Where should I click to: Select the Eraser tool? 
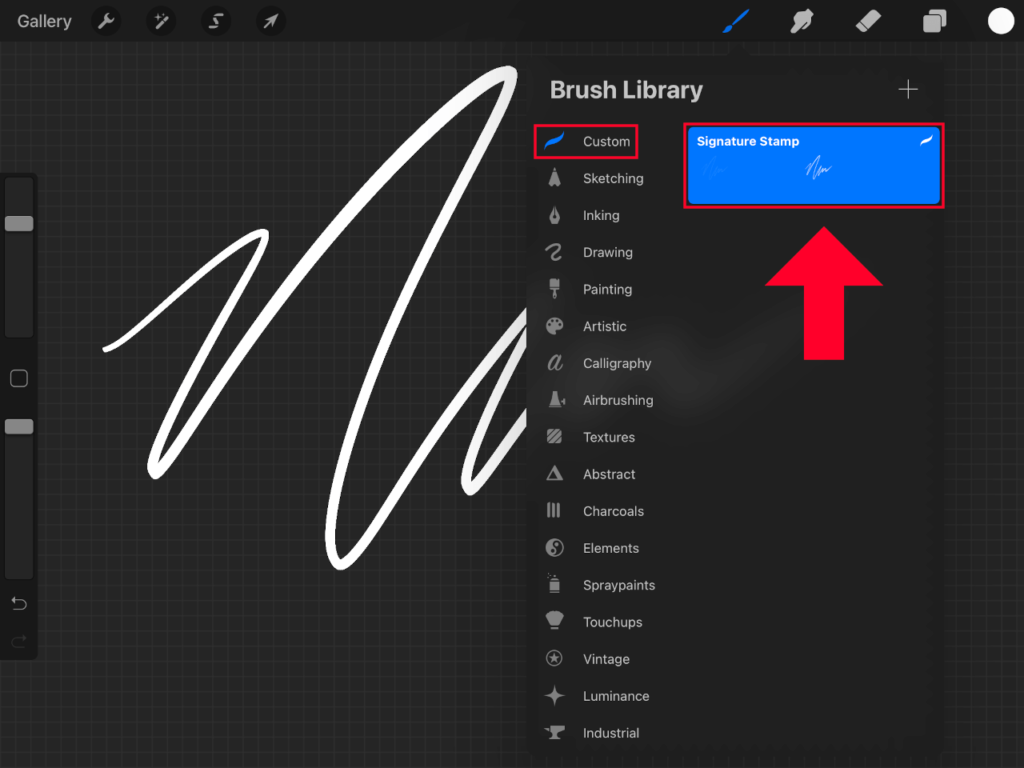pyautogui.click(x=868, y=20)
